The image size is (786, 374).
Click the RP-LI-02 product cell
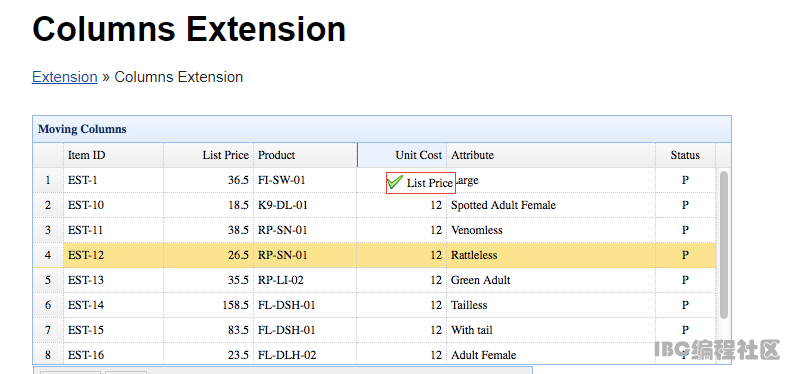(305, 280)
